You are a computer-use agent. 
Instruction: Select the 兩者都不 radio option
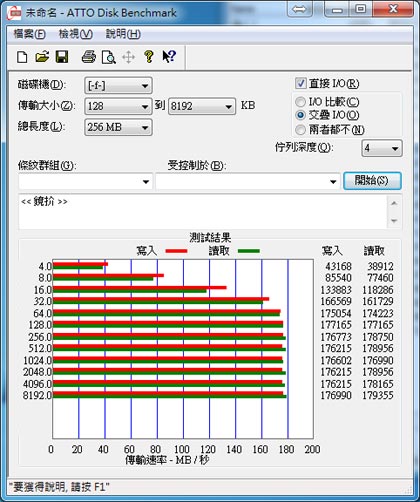300,130
